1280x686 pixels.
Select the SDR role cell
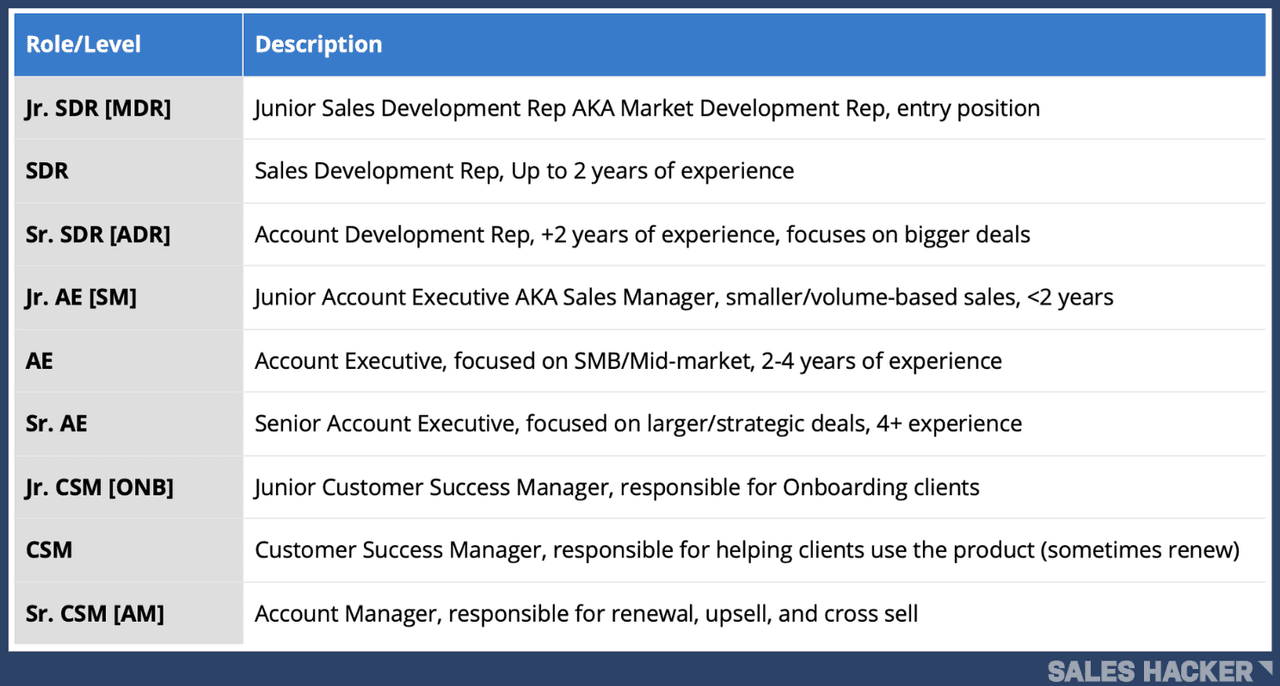pyautogui.click(x=47, y=171)
